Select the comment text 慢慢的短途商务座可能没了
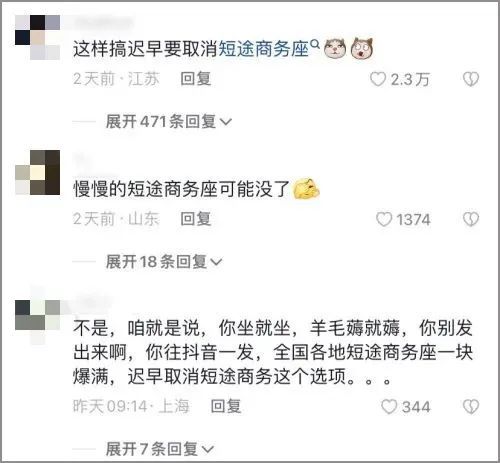The height and width of the screenshot is (463, 500). (x=182, y=189)
